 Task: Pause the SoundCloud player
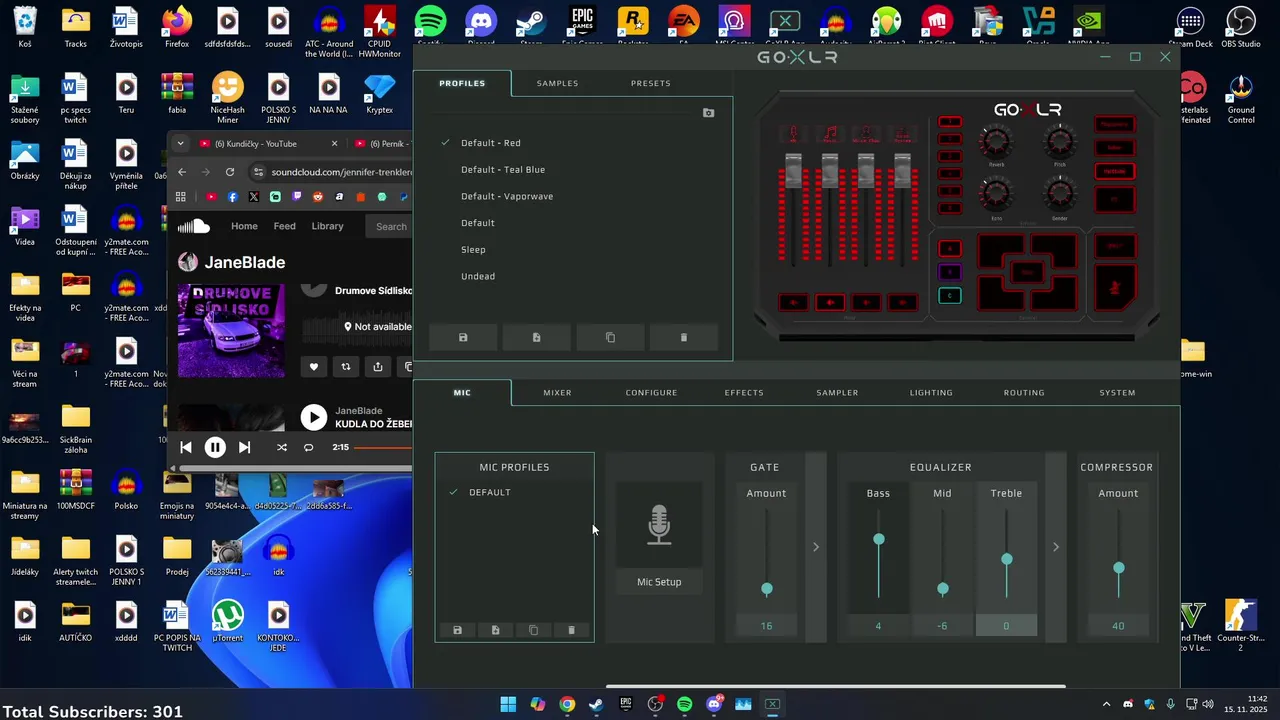point(215,447)
